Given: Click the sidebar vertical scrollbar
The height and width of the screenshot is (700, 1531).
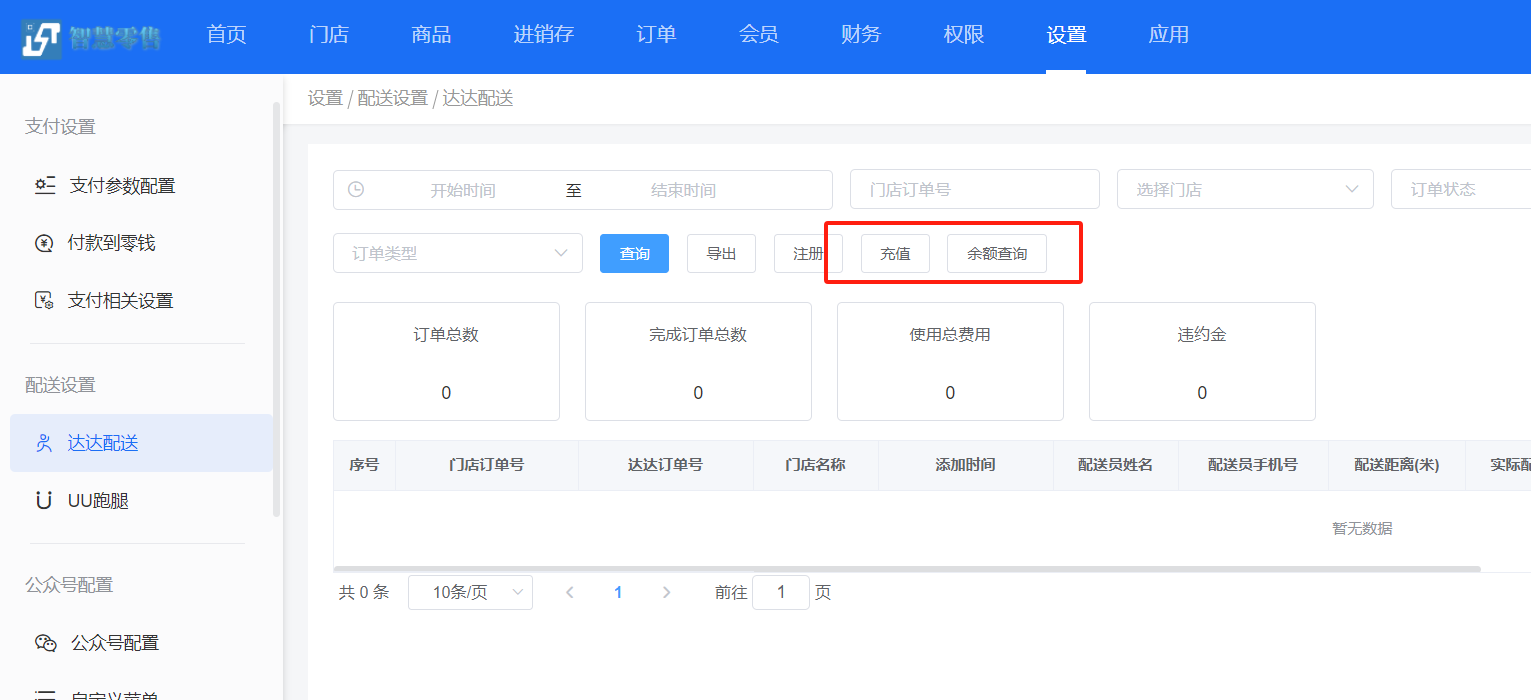Looking at the screenshot, I should click(x=277, y=308).
